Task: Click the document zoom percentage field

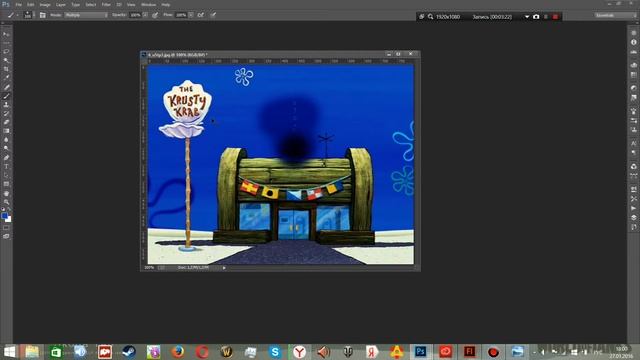Action: [149, 268]
